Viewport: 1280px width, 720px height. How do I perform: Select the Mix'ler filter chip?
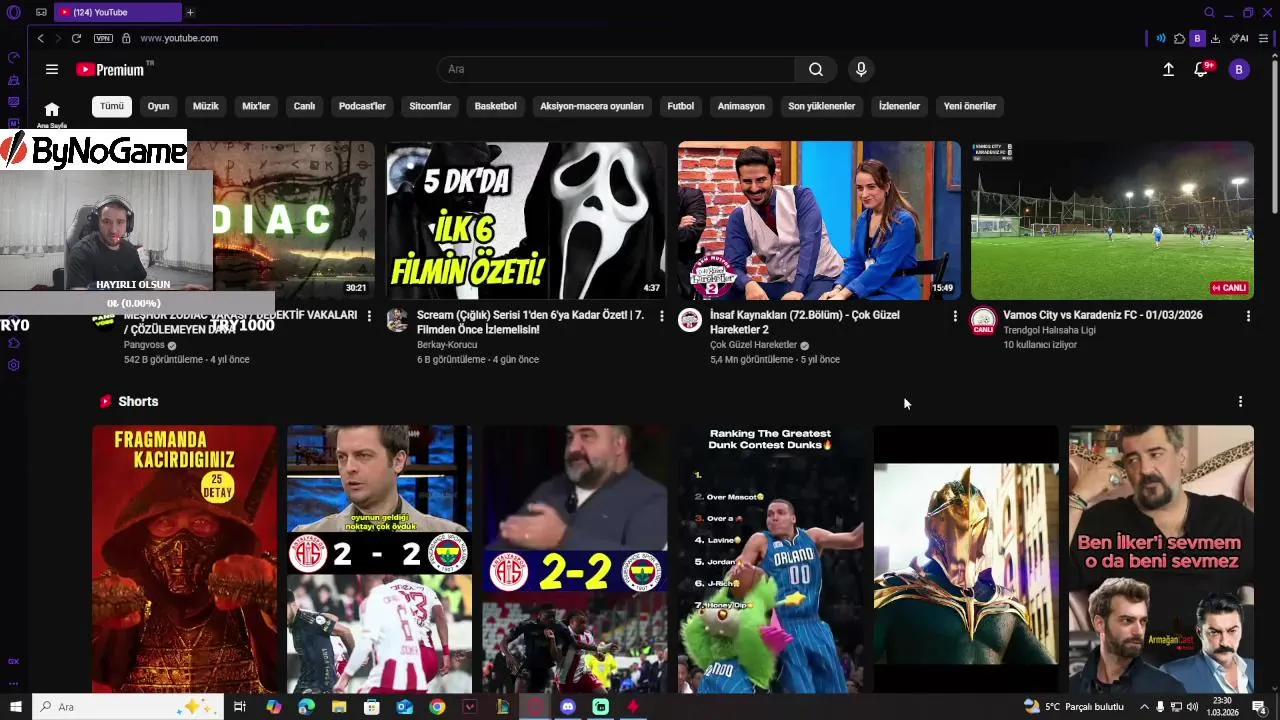[x=256, y=106]
